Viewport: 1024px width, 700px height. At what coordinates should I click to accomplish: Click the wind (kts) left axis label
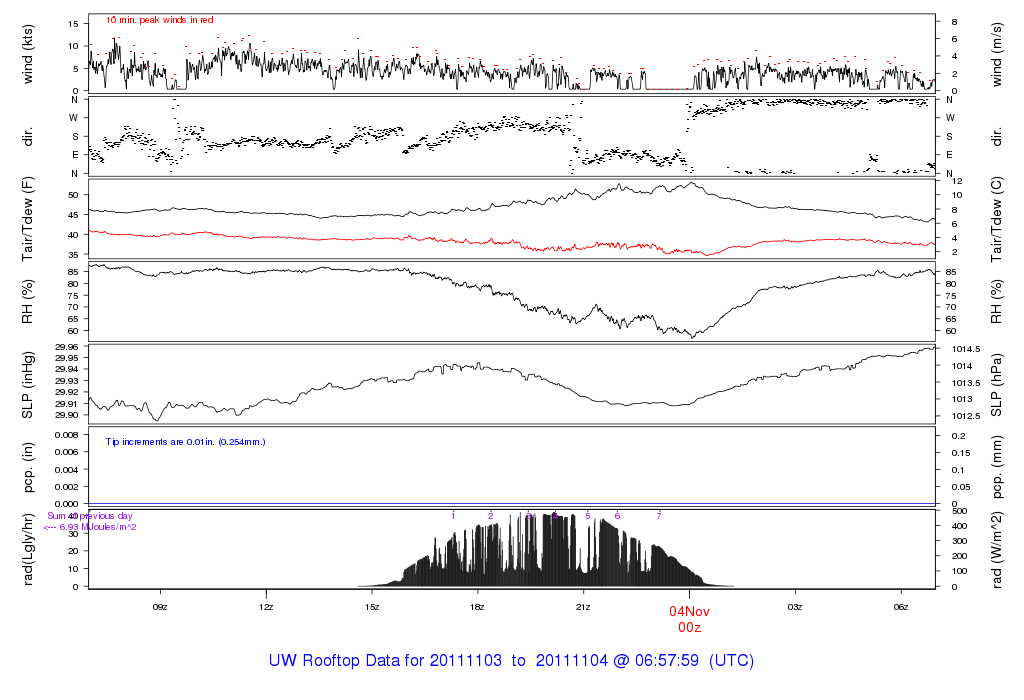click(29, 52)
